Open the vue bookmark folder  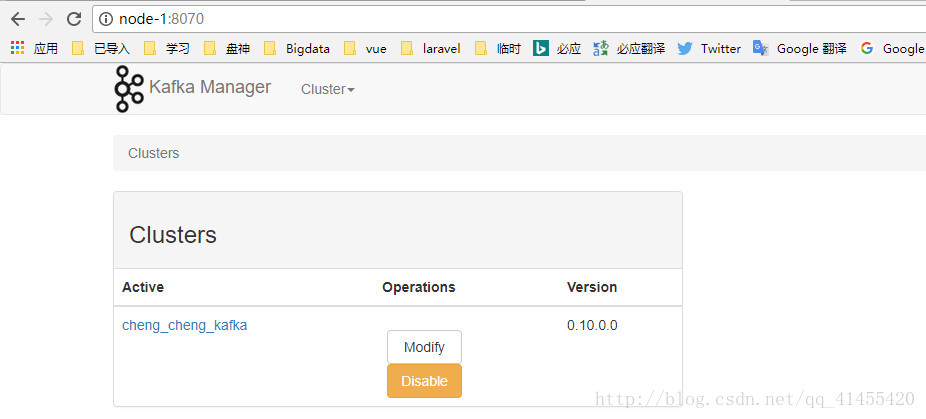click(366, 48)
